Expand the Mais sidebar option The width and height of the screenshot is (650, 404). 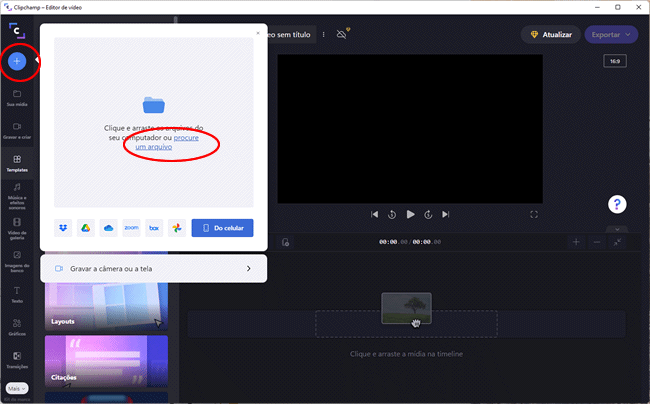pyautogui.click(x=17, y=387)
